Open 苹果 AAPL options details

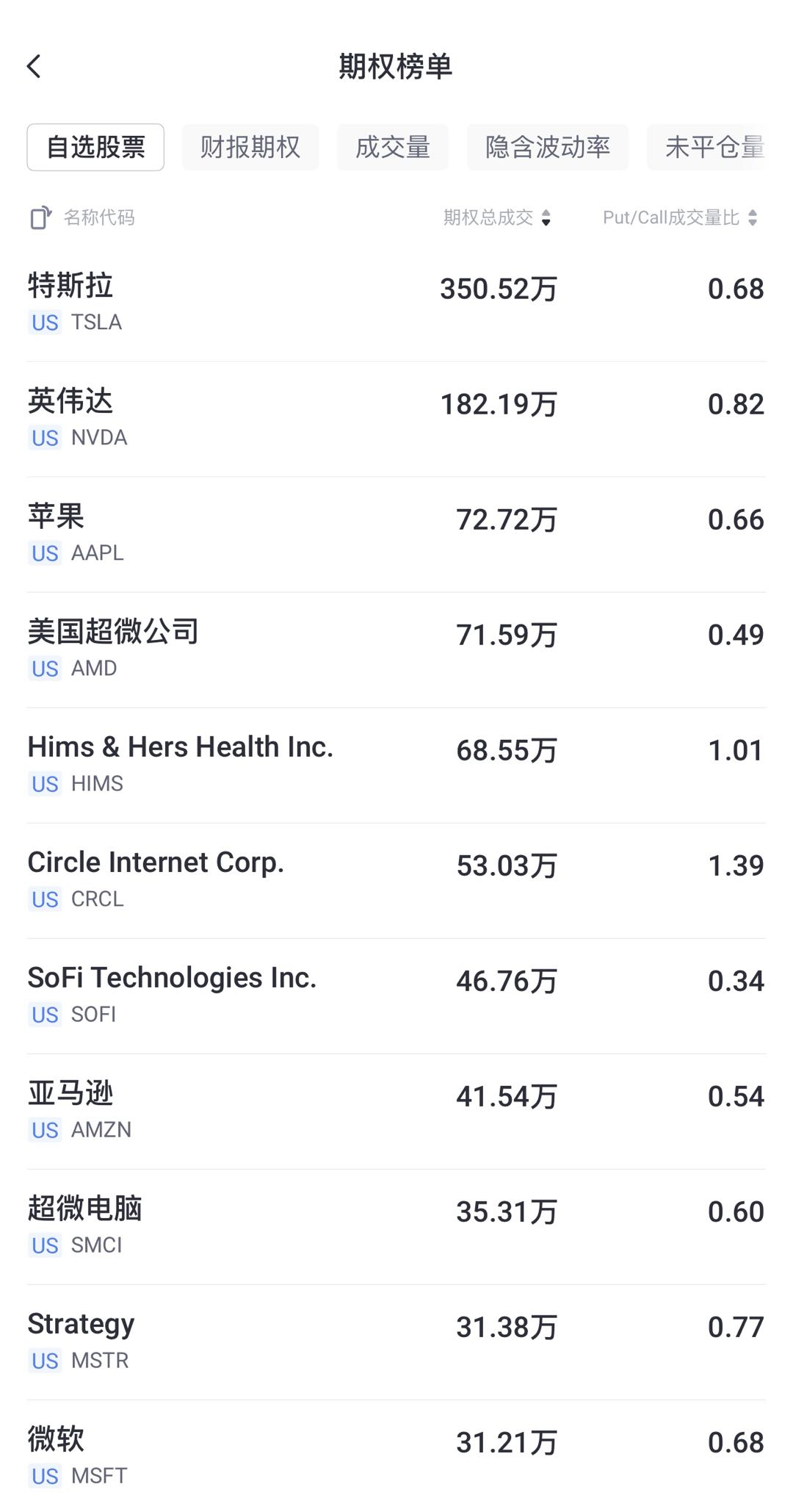click(x=396, y=533)
